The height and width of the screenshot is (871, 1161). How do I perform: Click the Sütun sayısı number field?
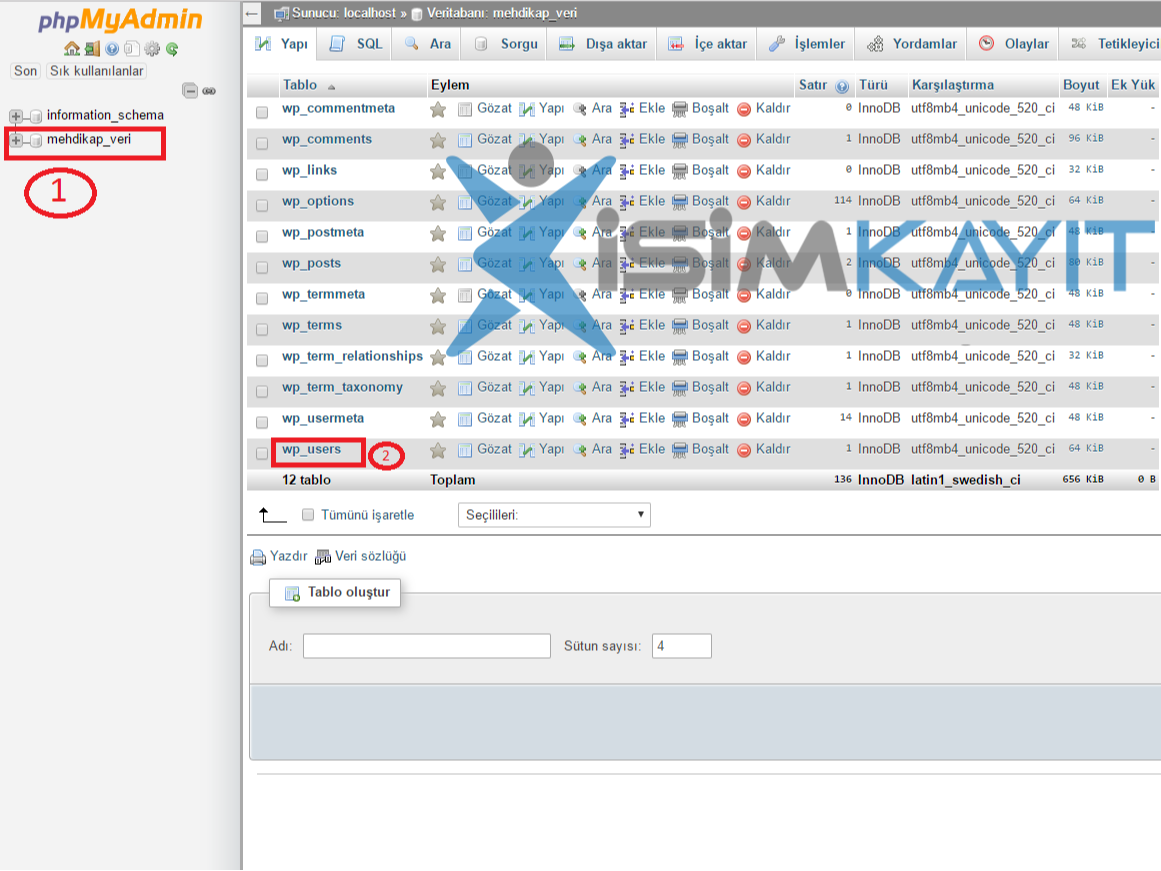coord(682,646)
